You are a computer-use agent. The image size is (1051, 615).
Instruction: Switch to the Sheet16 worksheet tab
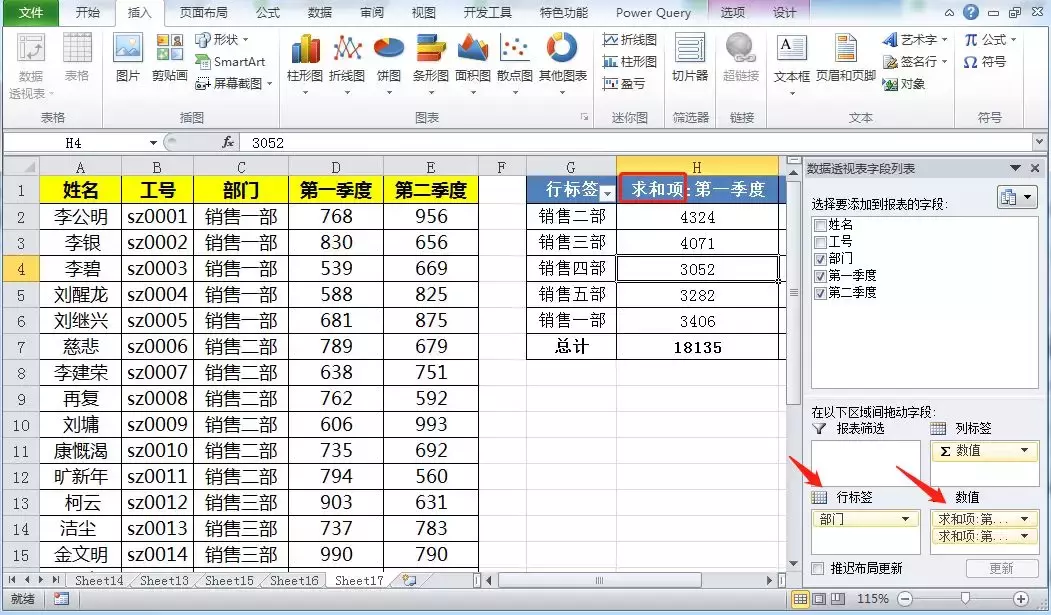point(294,580)
